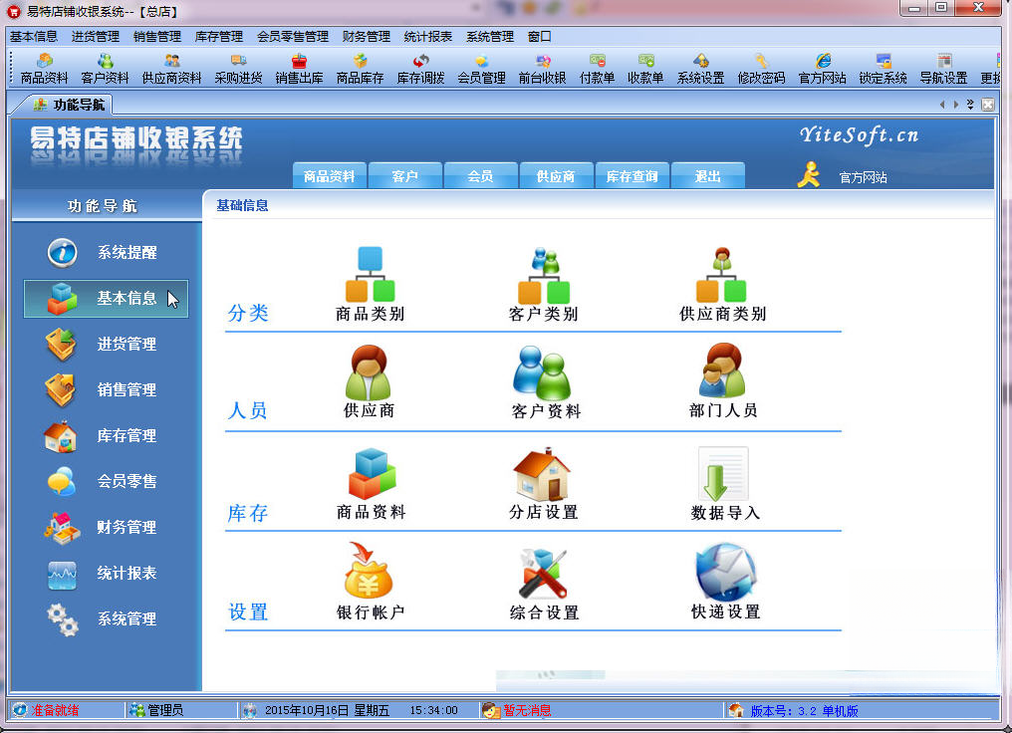
Task: Click 版本号: 3.2 单机版 status text
Action: pyautogui.click(x=804, y=711)
